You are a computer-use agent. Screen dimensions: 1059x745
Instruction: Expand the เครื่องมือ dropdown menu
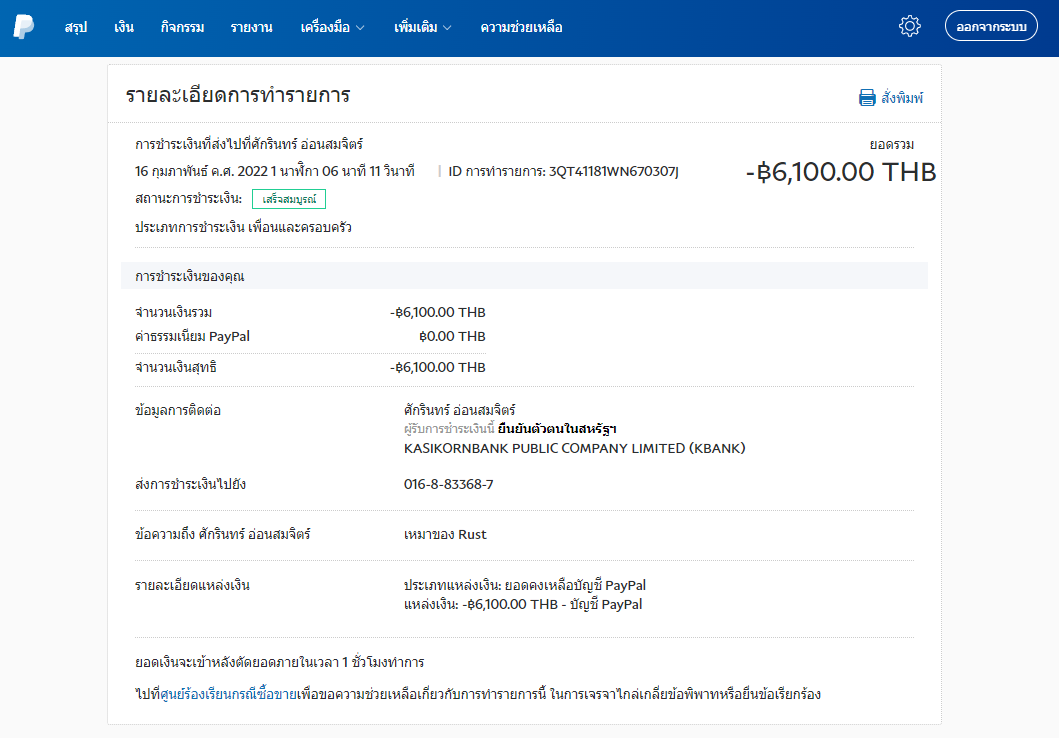(x=332, y=28)
